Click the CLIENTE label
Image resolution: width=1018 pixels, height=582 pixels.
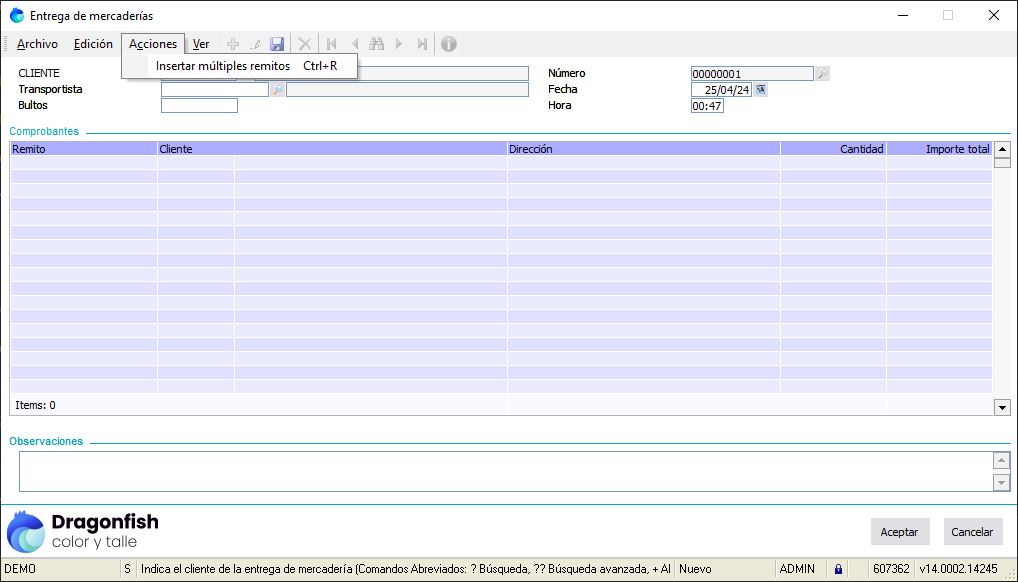(39, 73)
